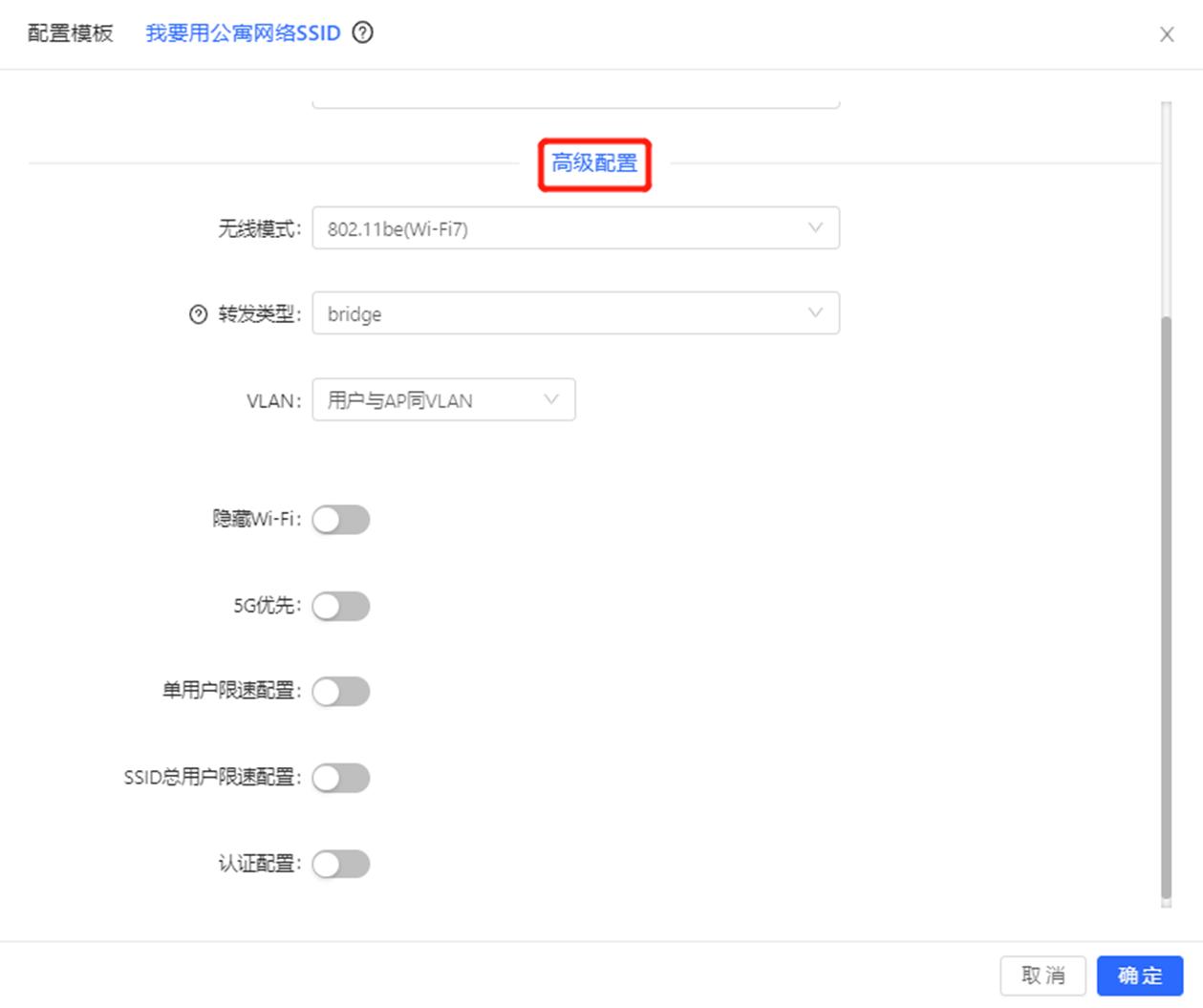Enable the 认证配置 toggle

(341, 863)
